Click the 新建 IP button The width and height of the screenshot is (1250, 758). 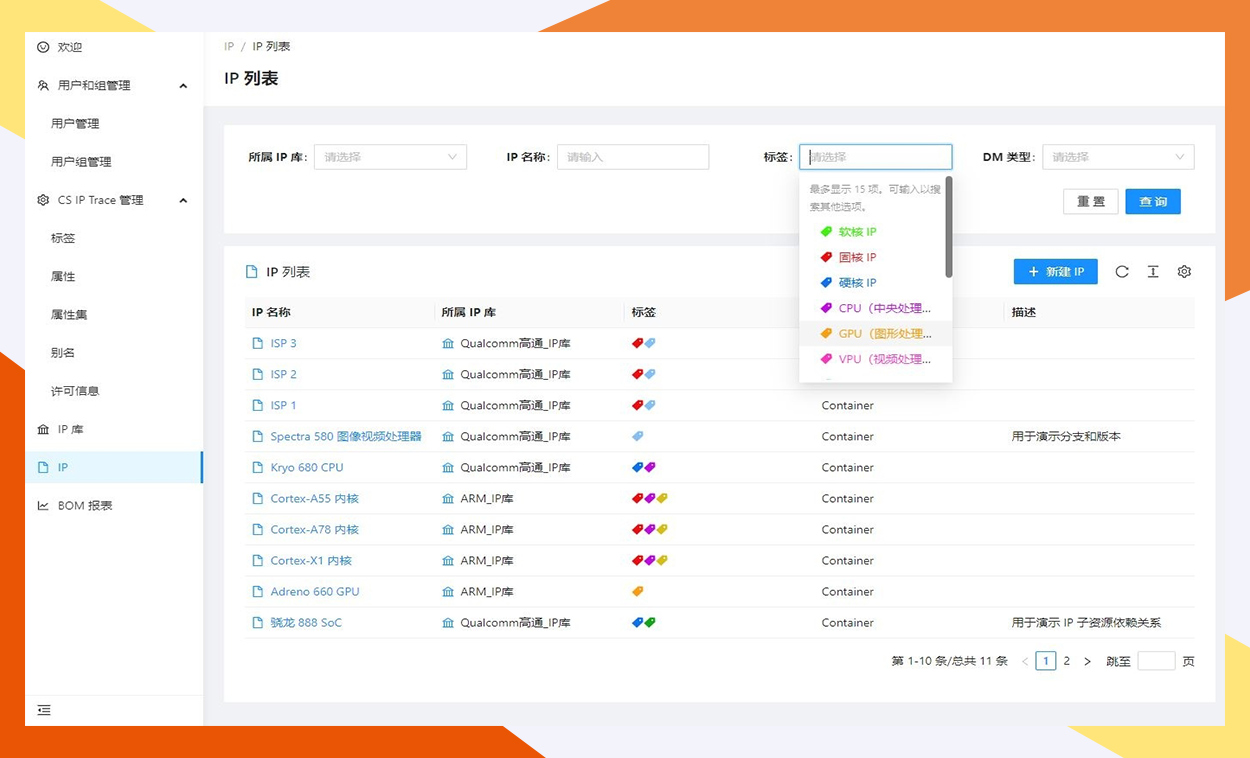point(1056,272)
